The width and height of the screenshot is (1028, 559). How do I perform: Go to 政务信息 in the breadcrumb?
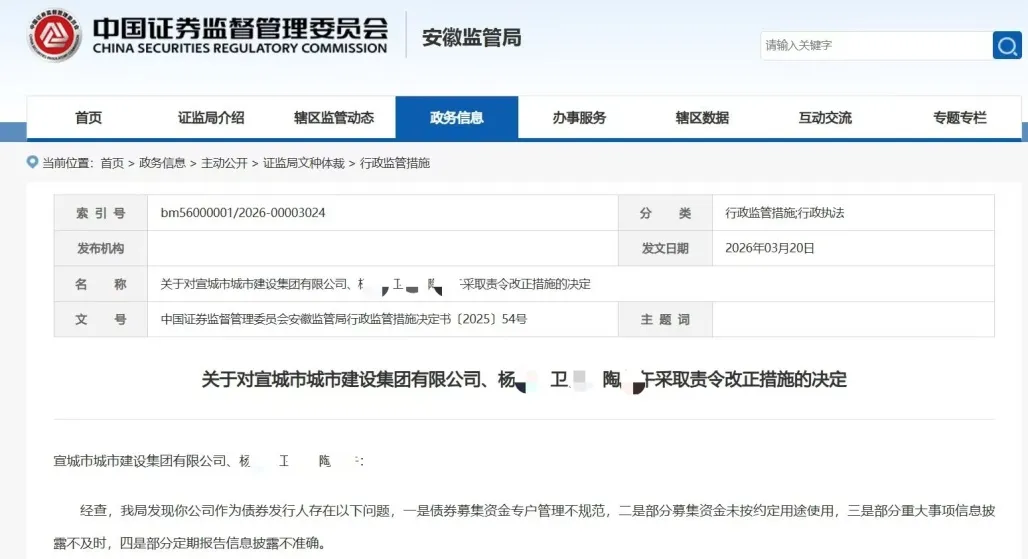(162, 163)
